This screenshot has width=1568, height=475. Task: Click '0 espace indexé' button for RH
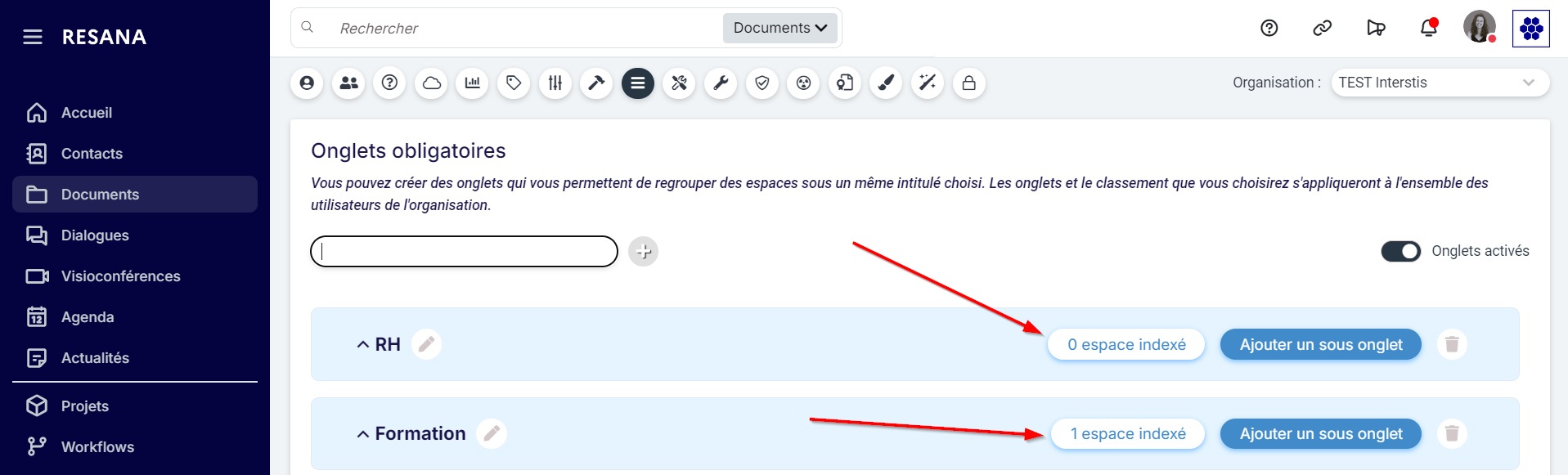point(1126,344)
